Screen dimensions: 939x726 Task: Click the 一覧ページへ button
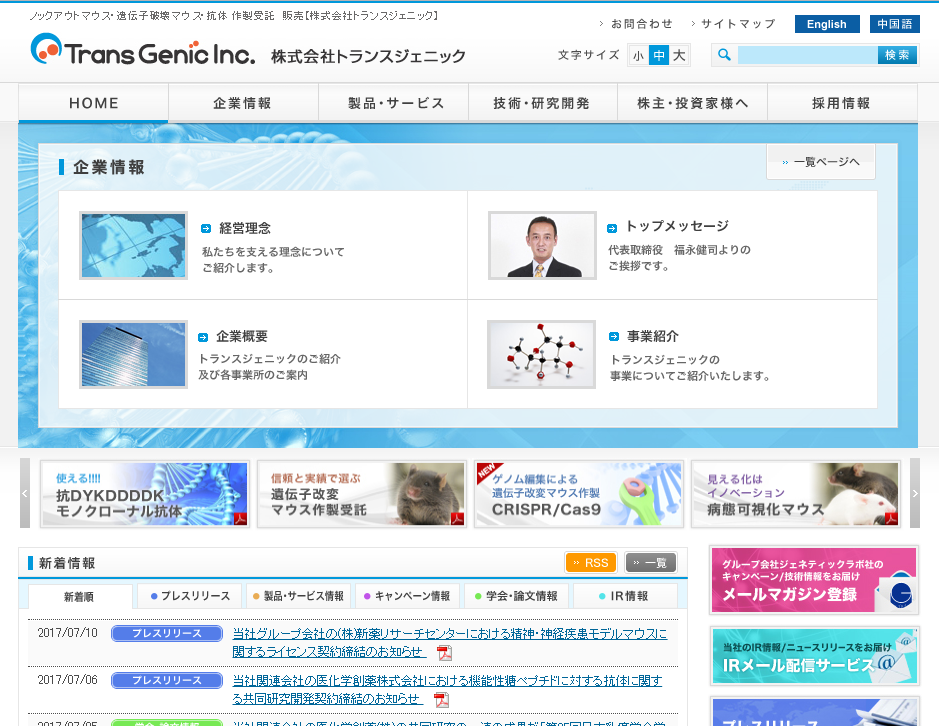tap(821, 162)
